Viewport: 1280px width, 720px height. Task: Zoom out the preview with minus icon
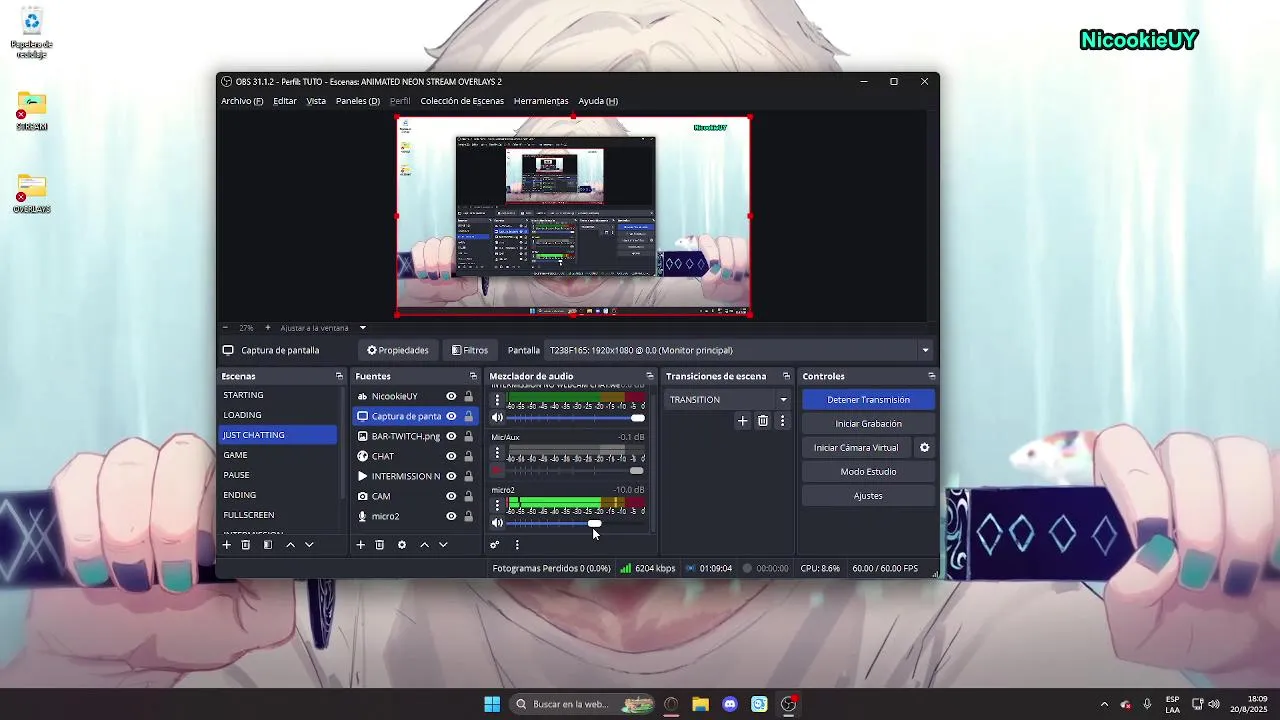[225, 328]
